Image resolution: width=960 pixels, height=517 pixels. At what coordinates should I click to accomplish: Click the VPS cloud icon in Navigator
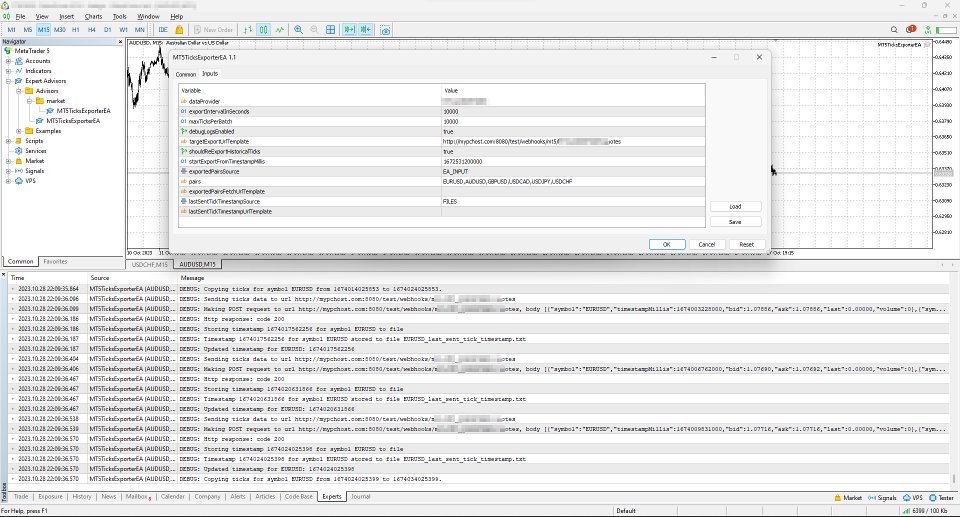19,181
